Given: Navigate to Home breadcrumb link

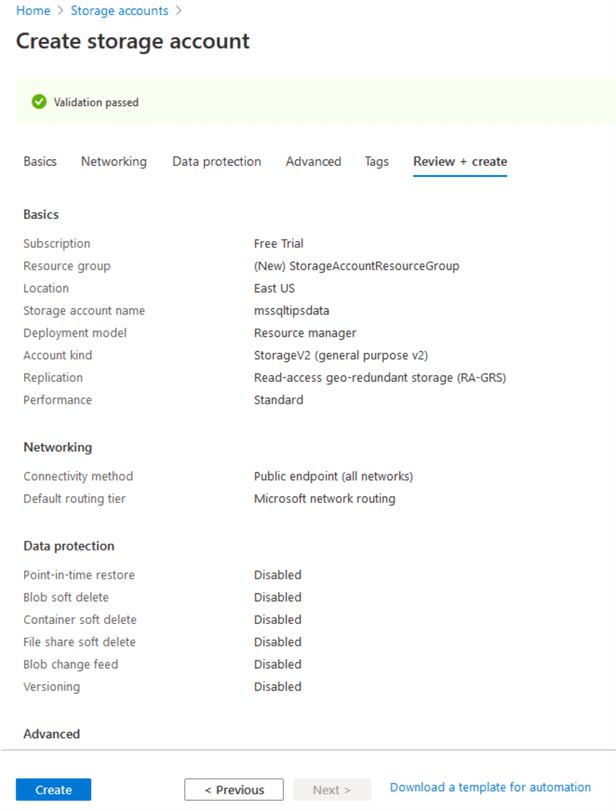Looking at the screenshot, I should pyautogui.click(x=33, y=11).
